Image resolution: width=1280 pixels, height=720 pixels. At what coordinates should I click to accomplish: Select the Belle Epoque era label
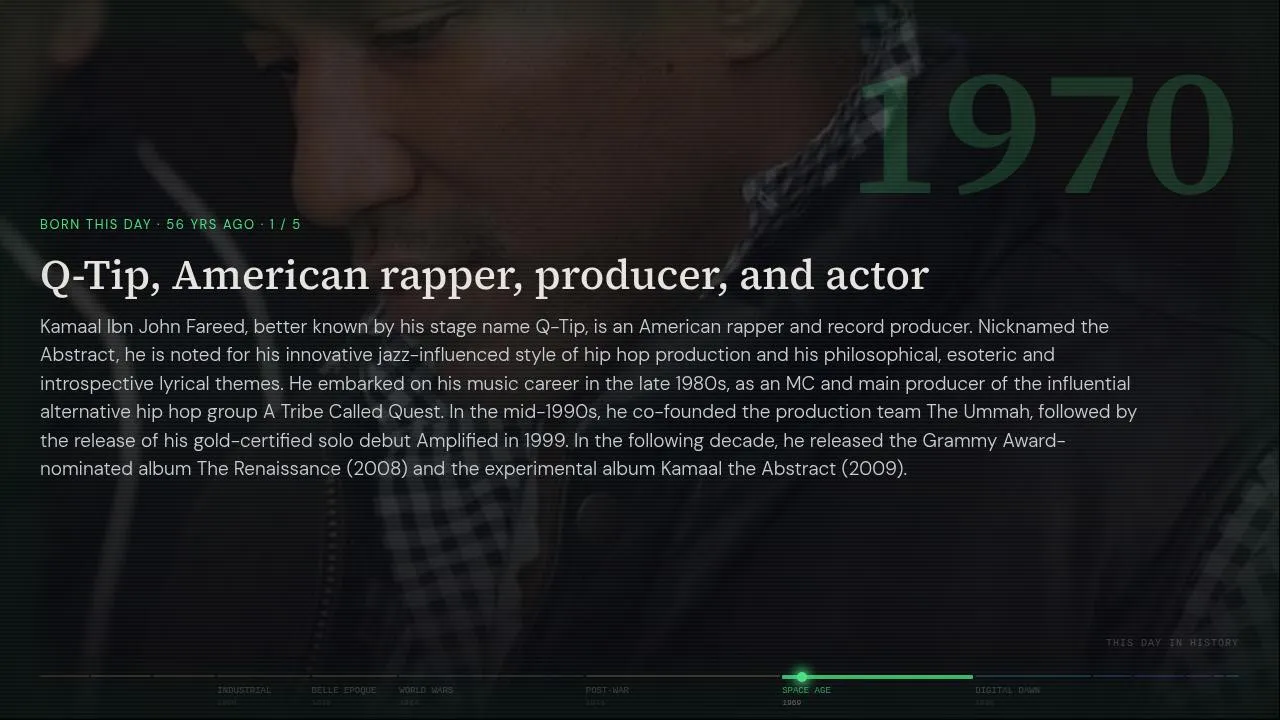[344, 690]
